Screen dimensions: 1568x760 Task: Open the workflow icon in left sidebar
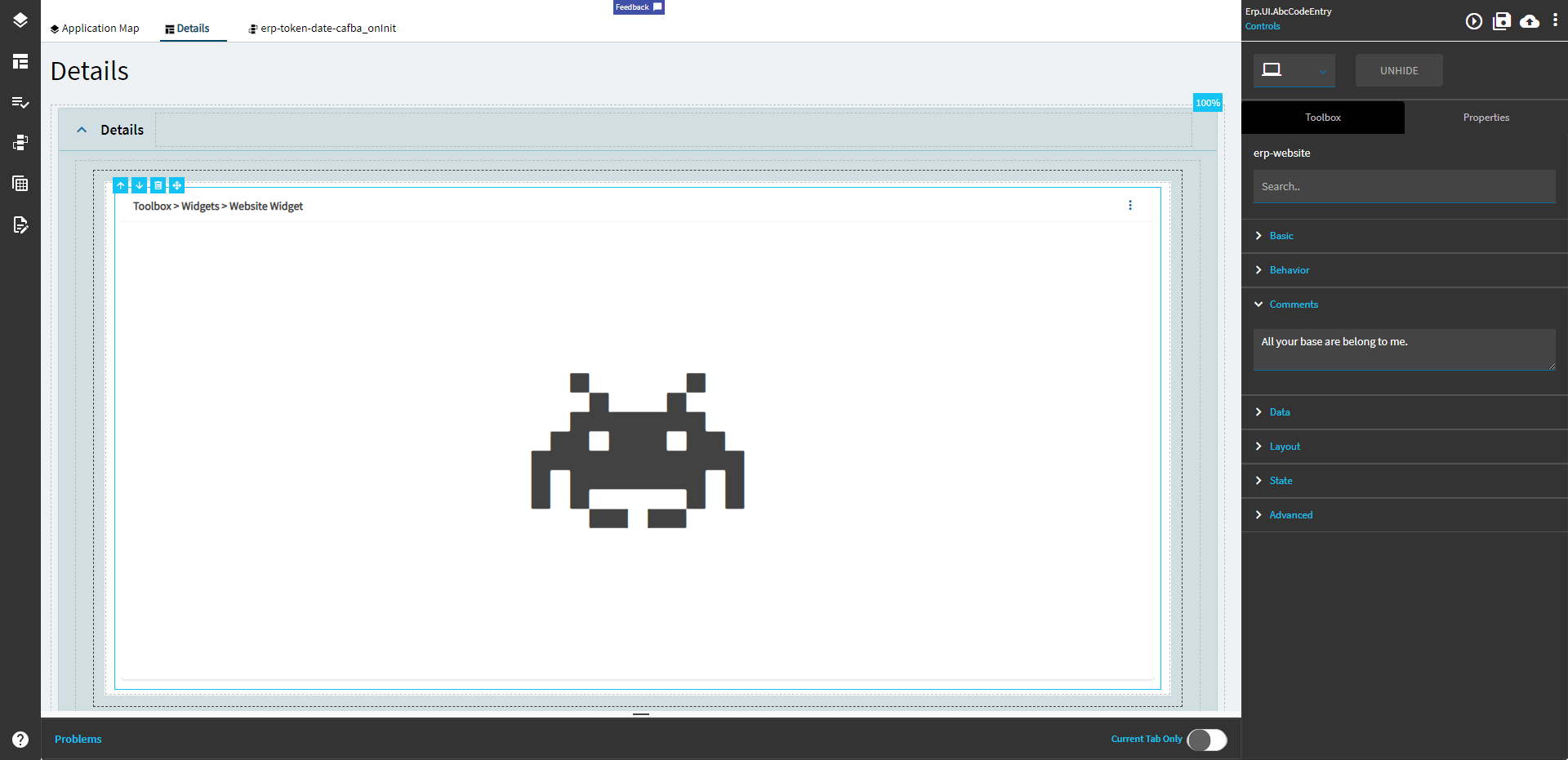click(x=20, y=143)
